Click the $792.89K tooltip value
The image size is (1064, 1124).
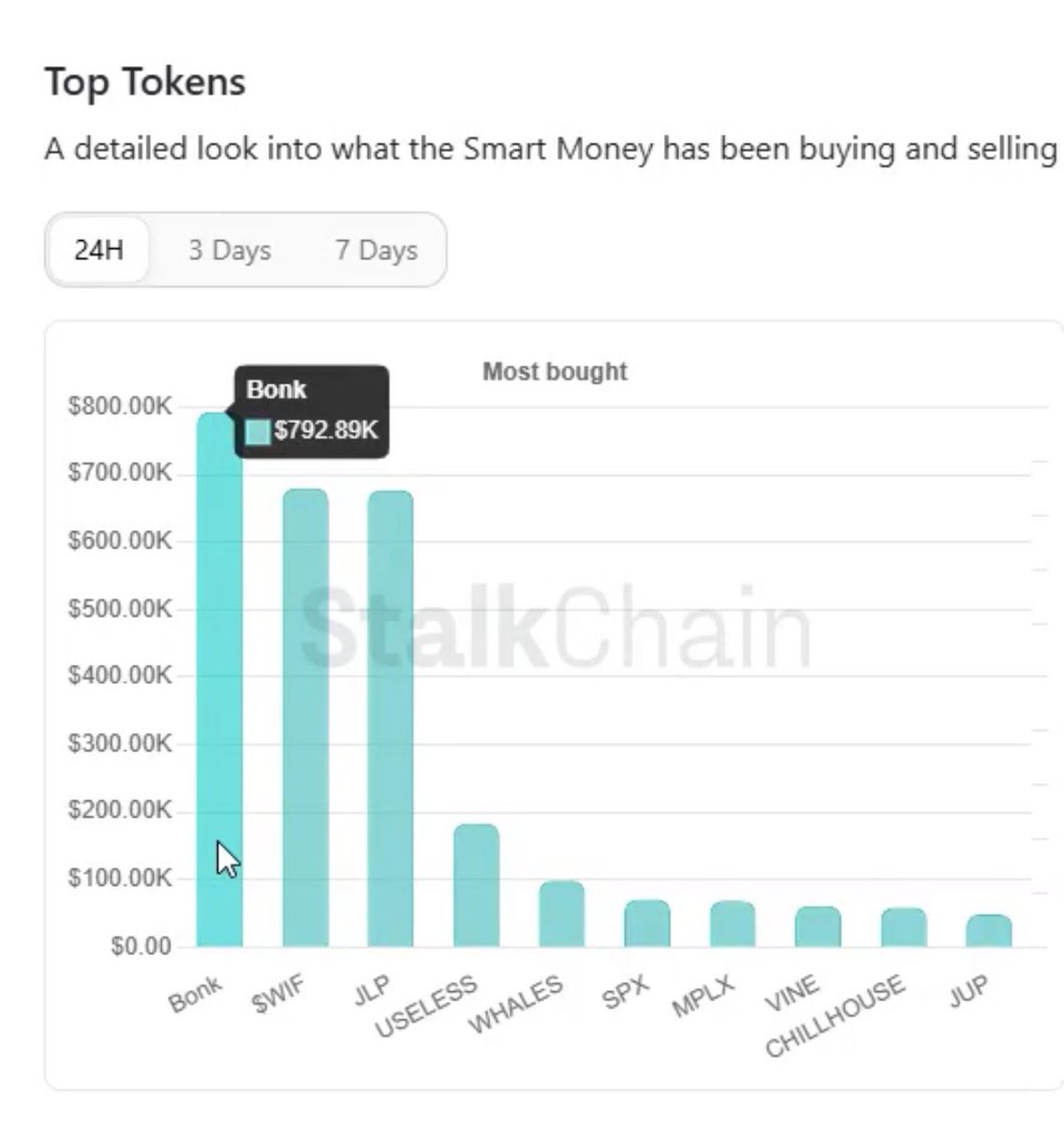click(x=326, y=431)
